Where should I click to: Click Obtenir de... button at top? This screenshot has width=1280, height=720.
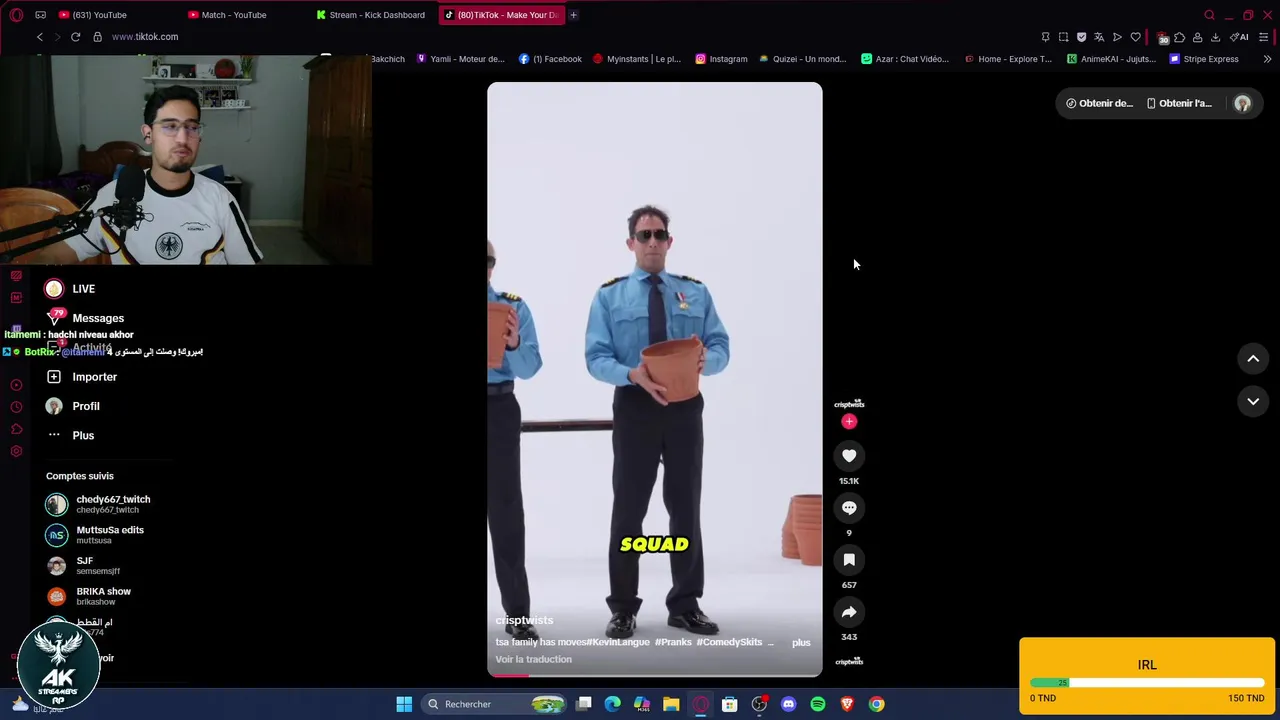(1099, 103)
